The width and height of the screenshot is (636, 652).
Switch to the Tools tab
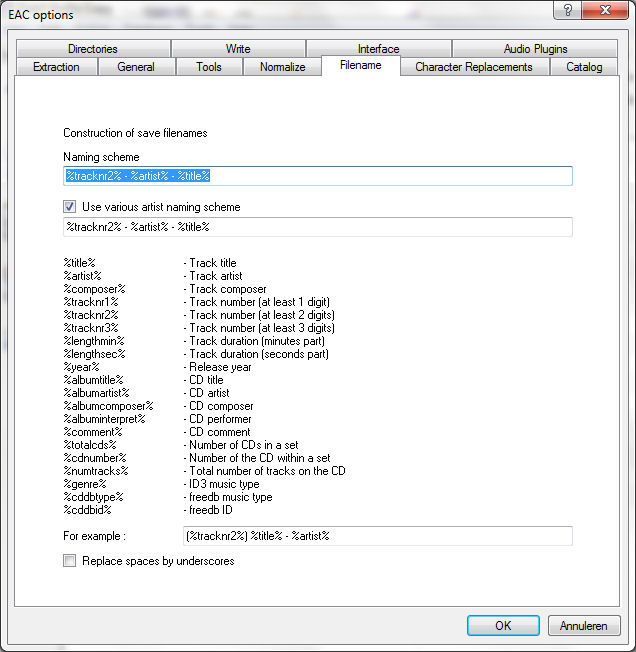(209, 67)
